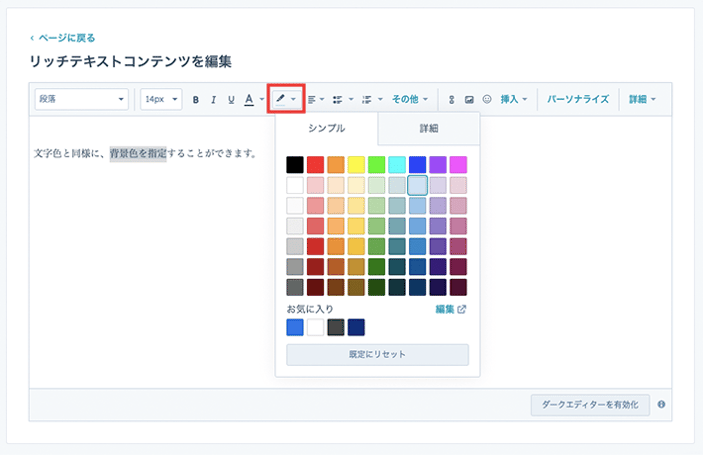Click the info icon beside dark editor
The image size is (703, 455).
661,404
